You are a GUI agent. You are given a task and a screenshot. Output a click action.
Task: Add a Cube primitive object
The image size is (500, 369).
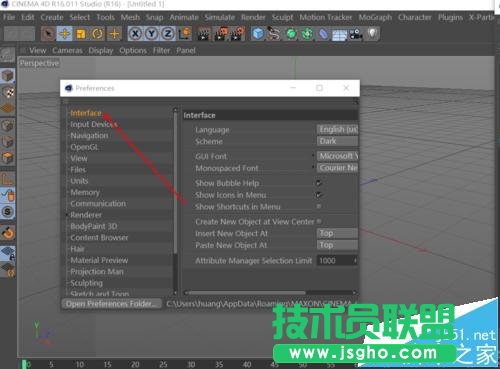coord(258,34)
